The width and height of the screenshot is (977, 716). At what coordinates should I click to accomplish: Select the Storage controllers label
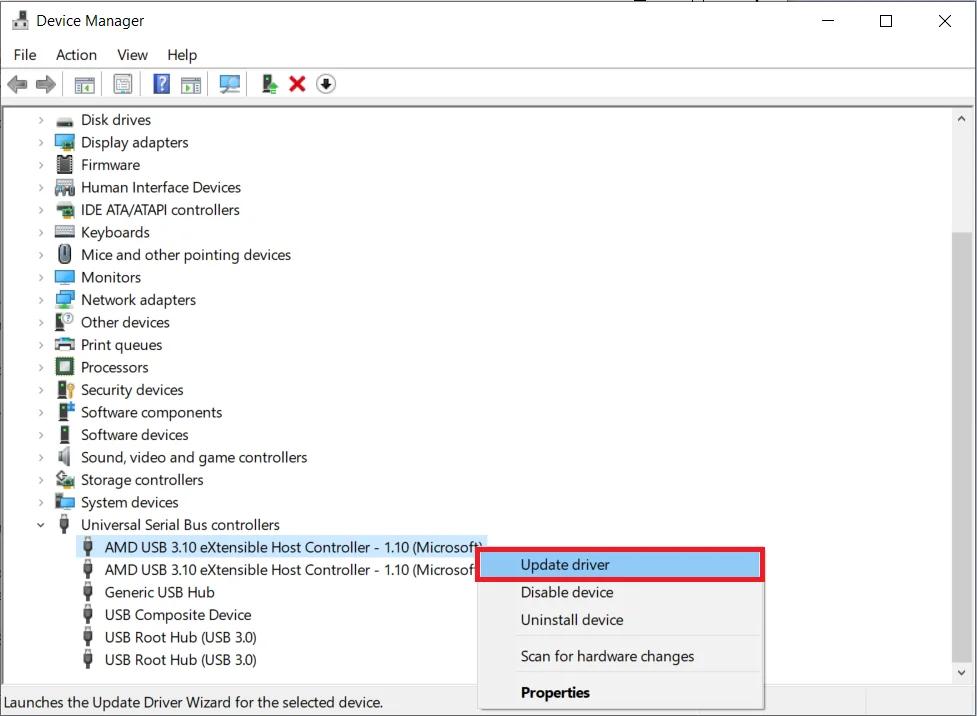pyautogui.click(x=142, y=480)
